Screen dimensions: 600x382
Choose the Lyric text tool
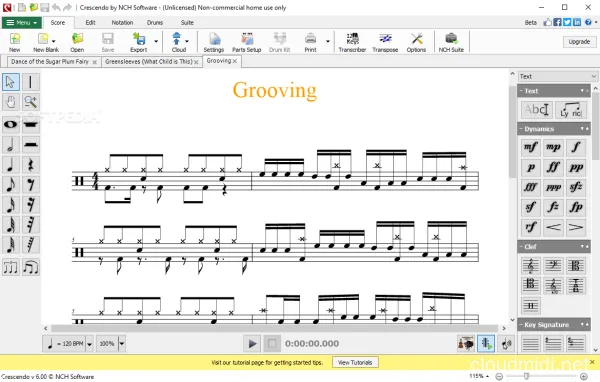pos(571,110)
